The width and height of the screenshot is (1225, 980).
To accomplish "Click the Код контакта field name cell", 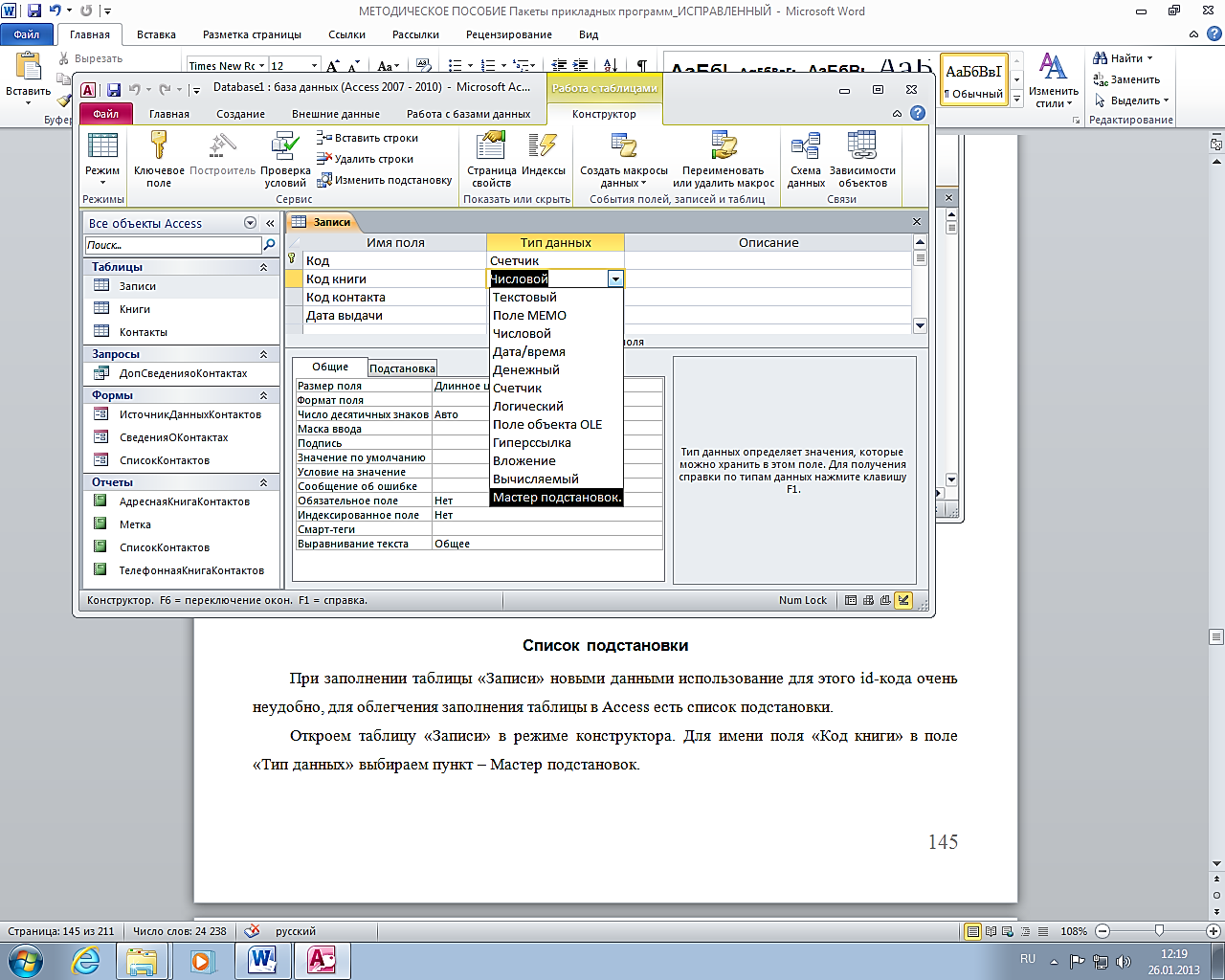I will point(394,298).
